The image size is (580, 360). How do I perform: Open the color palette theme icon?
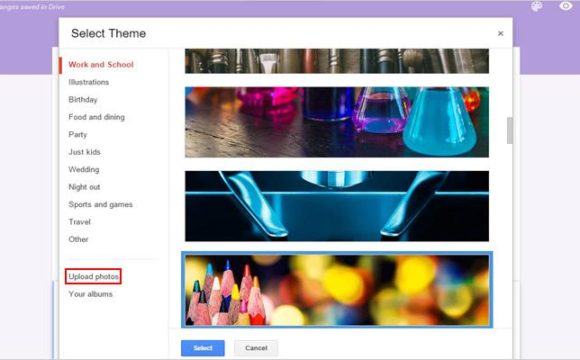point(537,6)
